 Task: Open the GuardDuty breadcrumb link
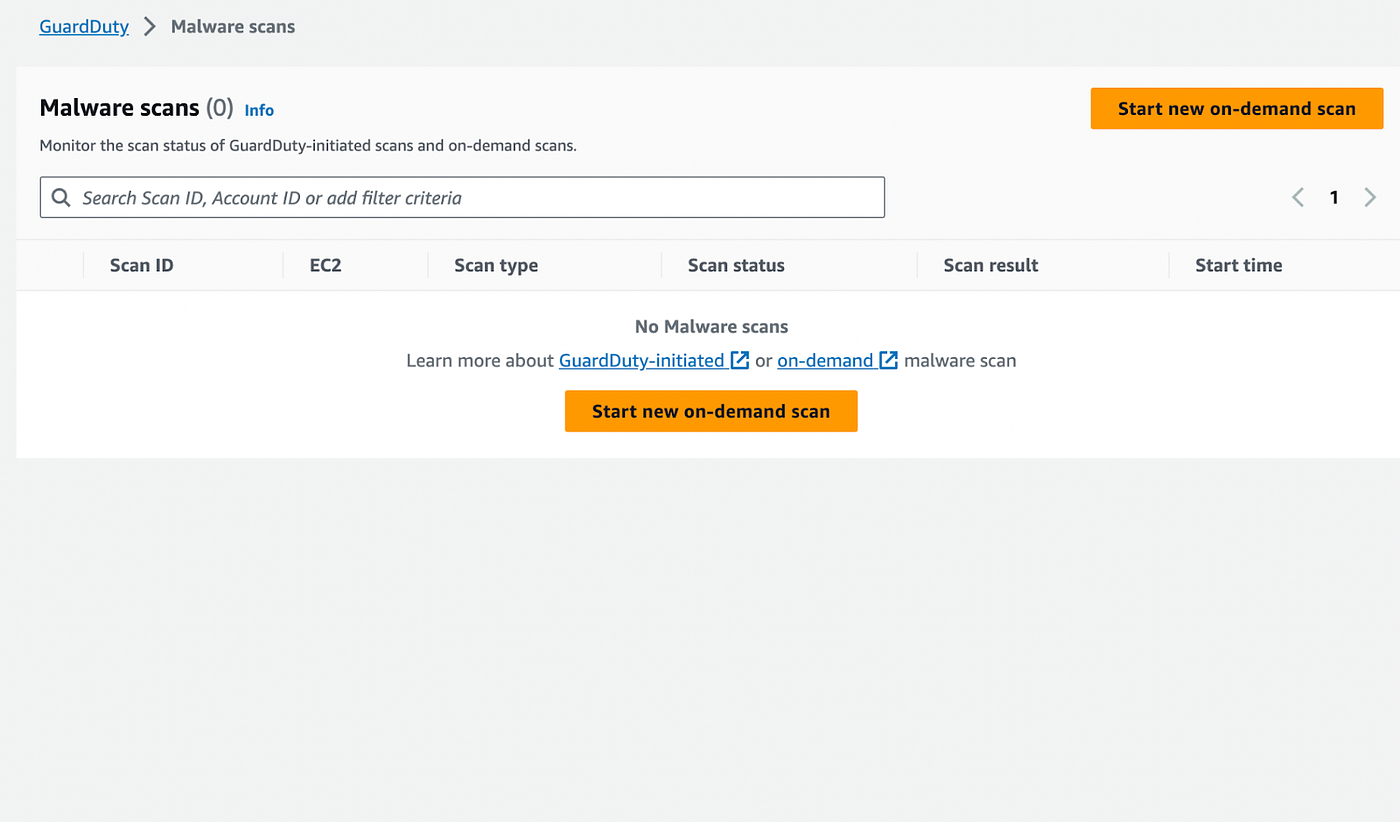point(84,27)
